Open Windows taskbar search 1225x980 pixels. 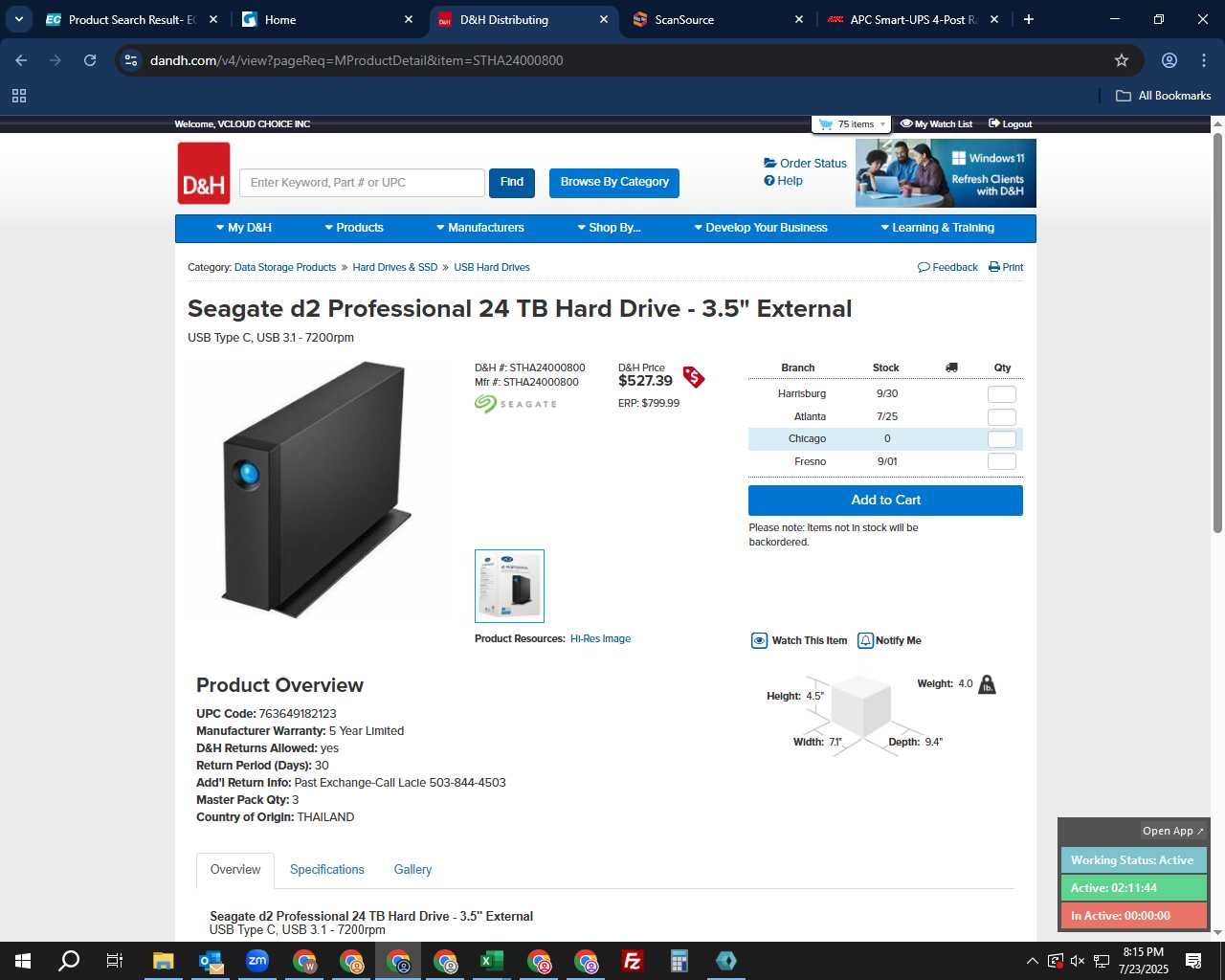(69, 961)
